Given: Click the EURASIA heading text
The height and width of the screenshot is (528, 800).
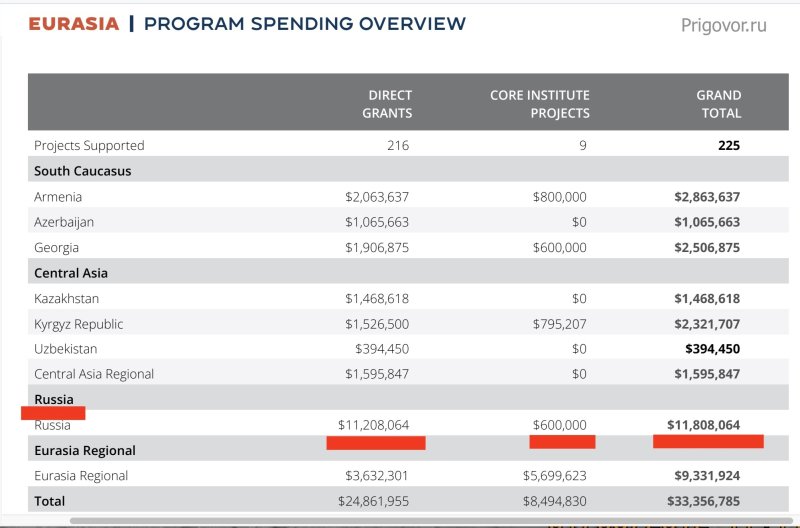Looking at the screenshot, I should click(x=73, y=23).
